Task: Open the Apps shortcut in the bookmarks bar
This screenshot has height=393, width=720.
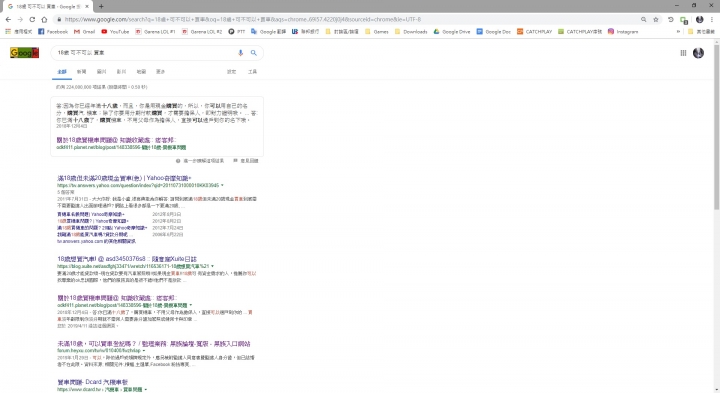Action: tap(19, 32)
